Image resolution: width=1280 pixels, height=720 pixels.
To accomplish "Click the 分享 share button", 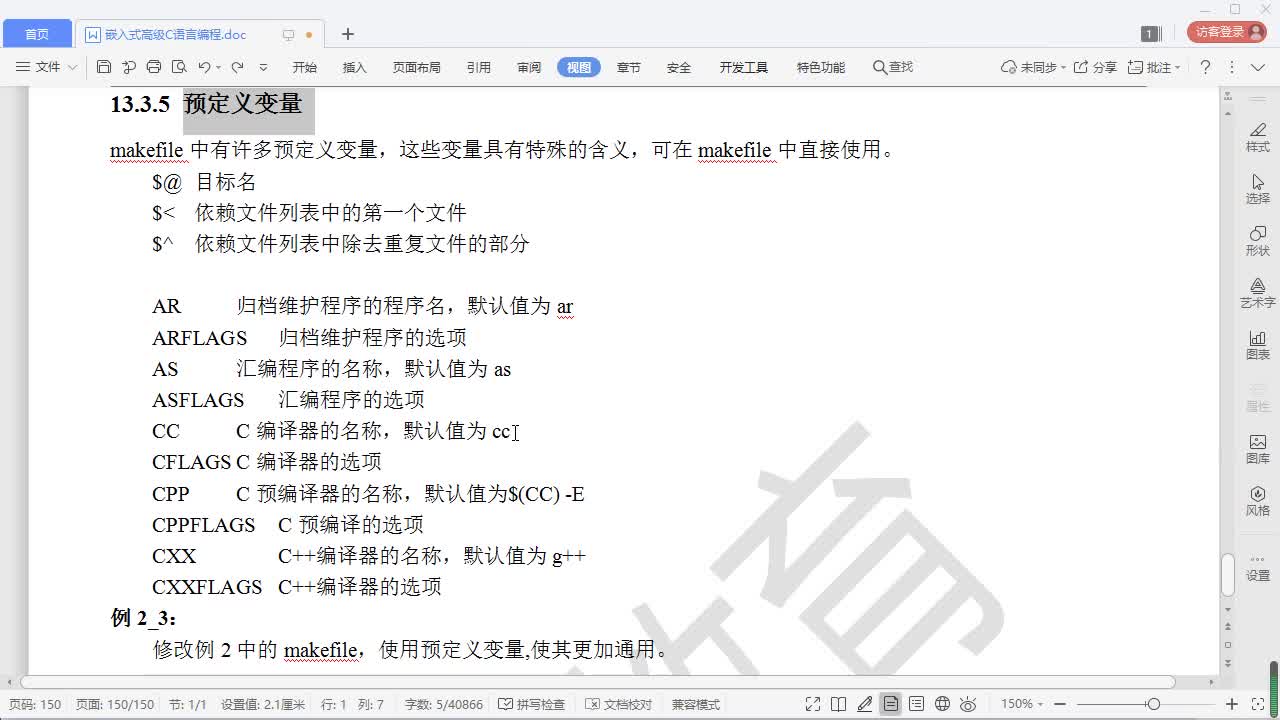I will click(x=1095, y=67).
